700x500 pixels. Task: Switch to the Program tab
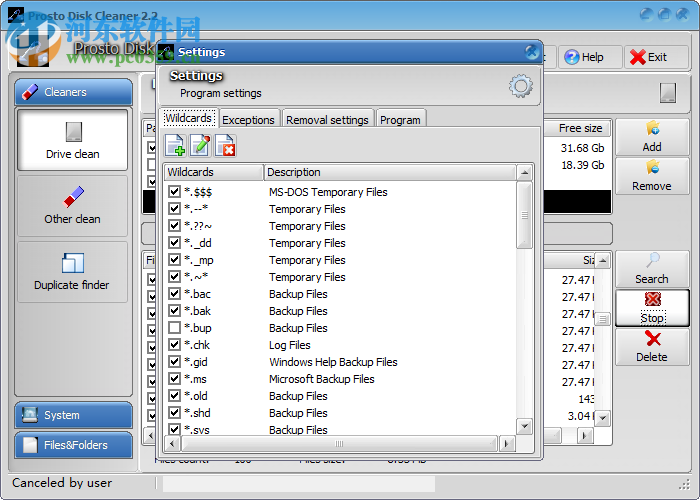[x=400, y=120]
